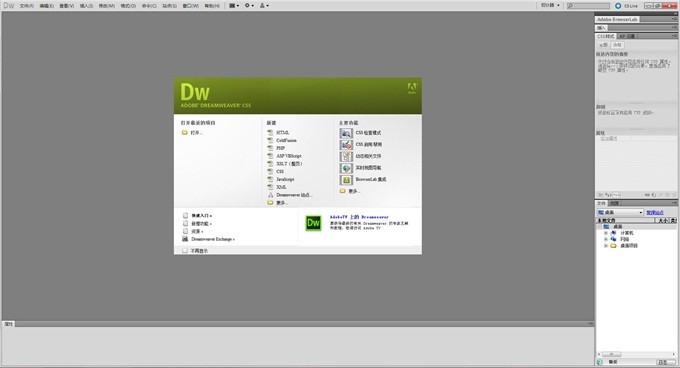680x368 pixels.
Task: Create a new JavaScript document
Action: pos(285,179)
